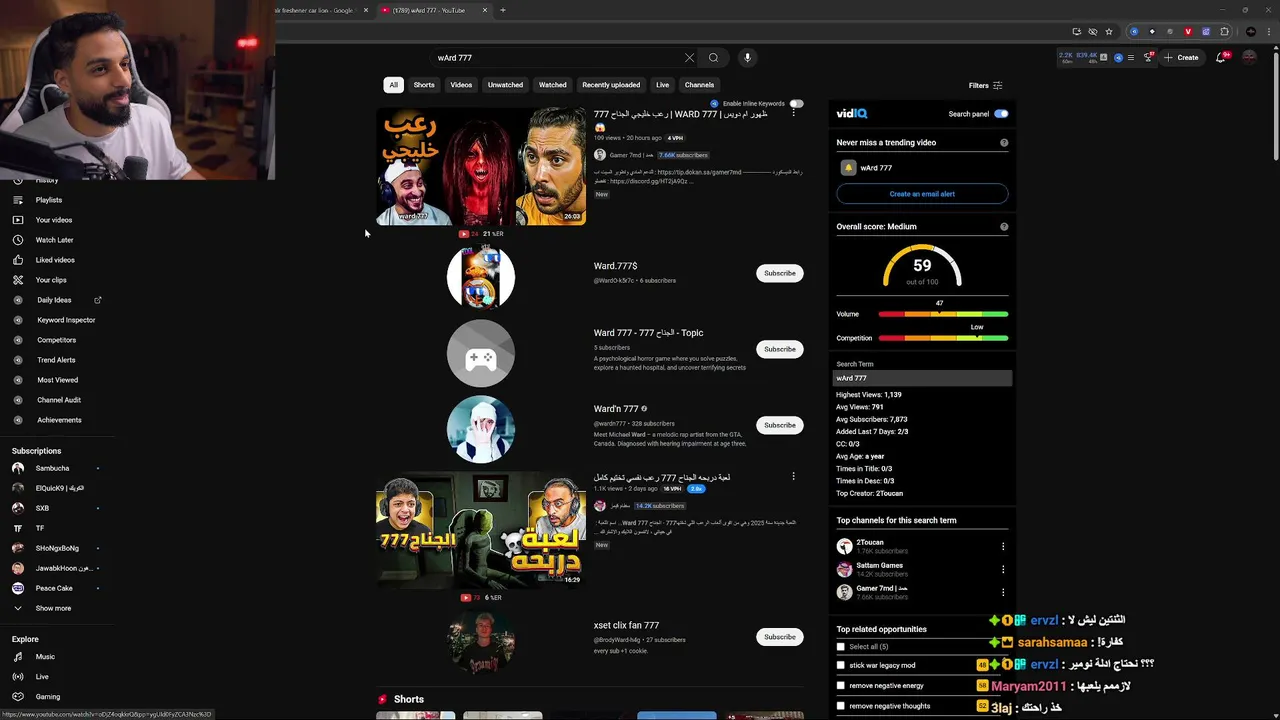Viewport: 1280px width, 720px height.
Task: Open the first WARD 777 video thumbnail
Action: (481, 166)
